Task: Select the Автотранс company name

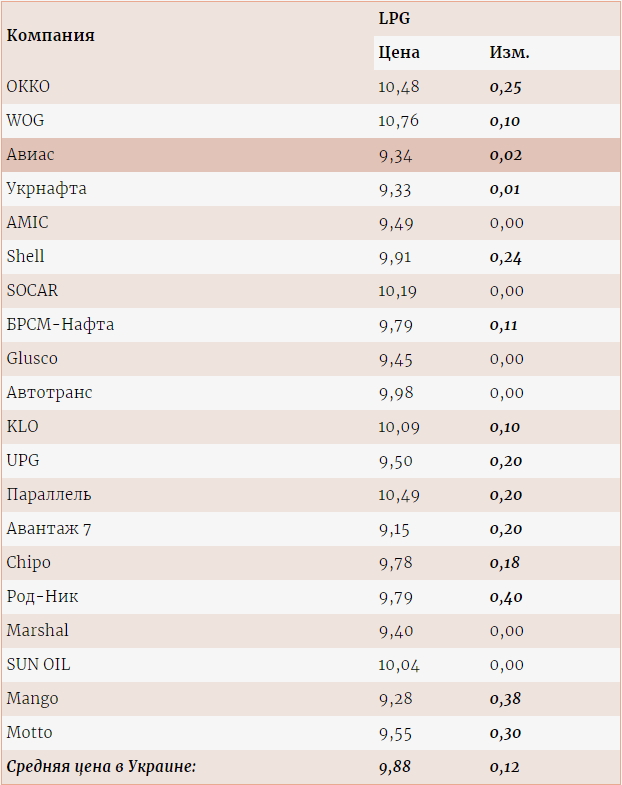Action: coord(49,393)
